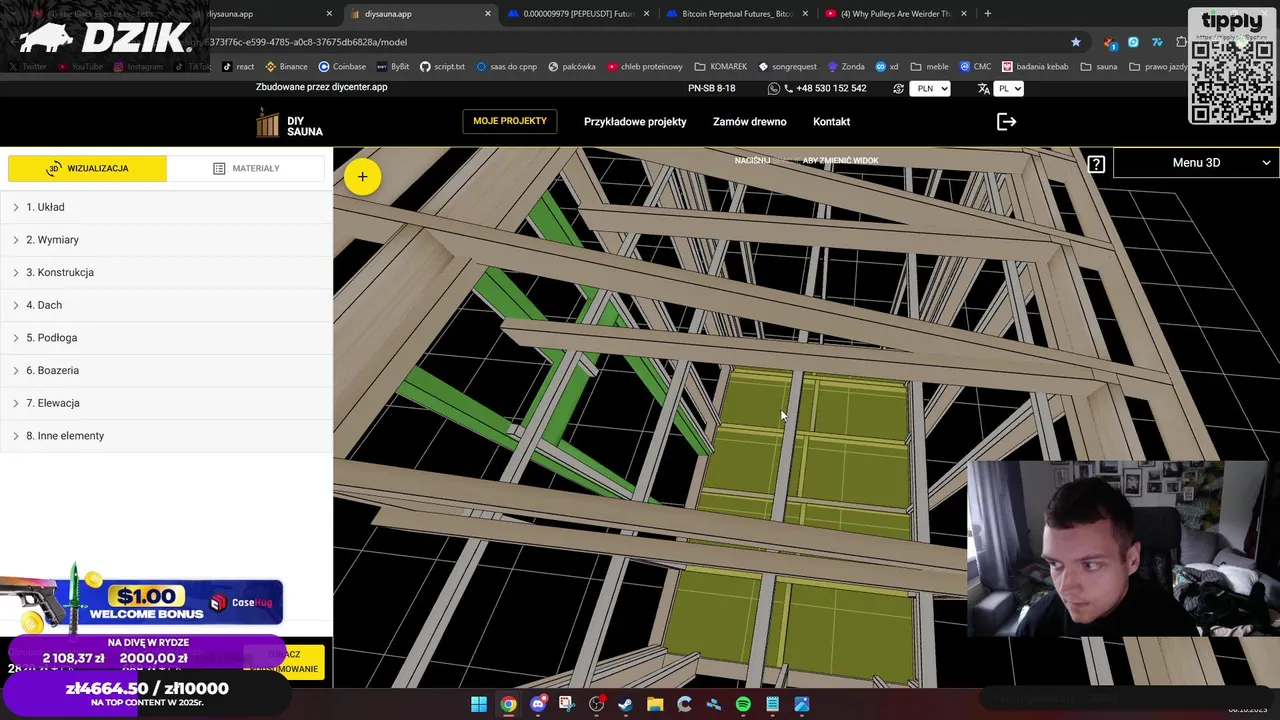Click the Chrome taskbar icon
The width and height of the screenshot is (1280, 720).
(508, 704)
